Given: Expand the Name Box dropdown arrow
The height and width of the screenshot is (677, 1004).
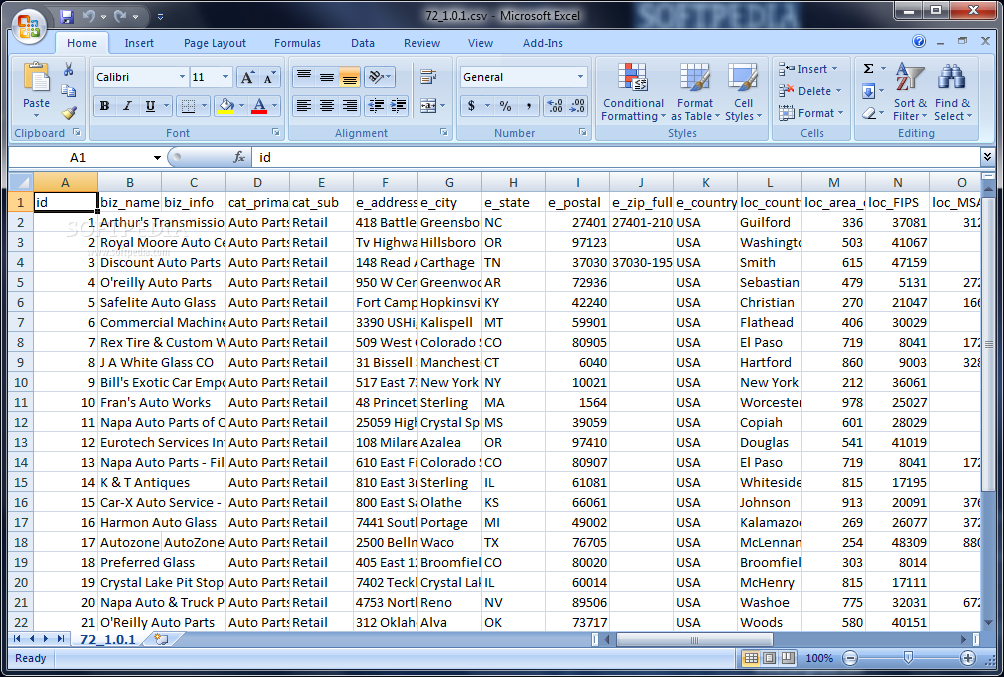Looking at the screenshot, I should pyautogui.click(x=157, y=158).
